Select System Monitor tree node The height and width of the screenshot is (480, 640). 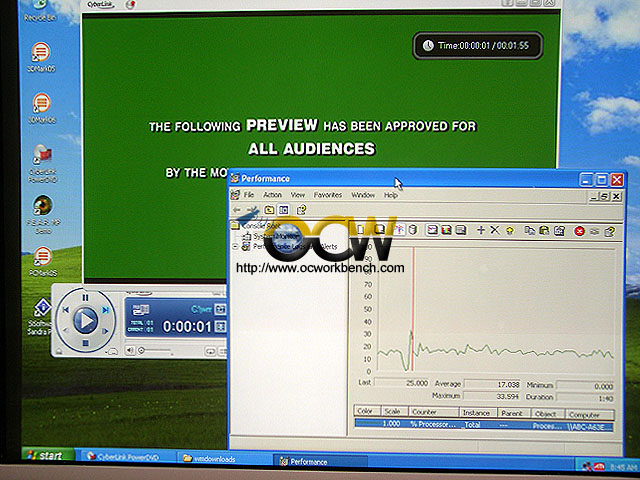272,236
